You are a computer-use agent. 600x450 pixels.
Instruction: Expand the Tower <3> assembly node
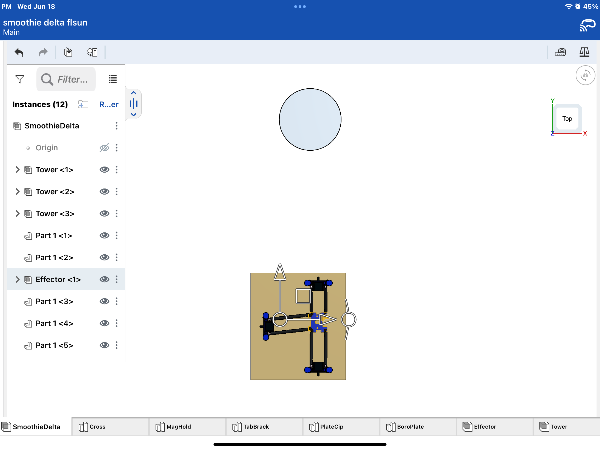[x=17, y=213]
